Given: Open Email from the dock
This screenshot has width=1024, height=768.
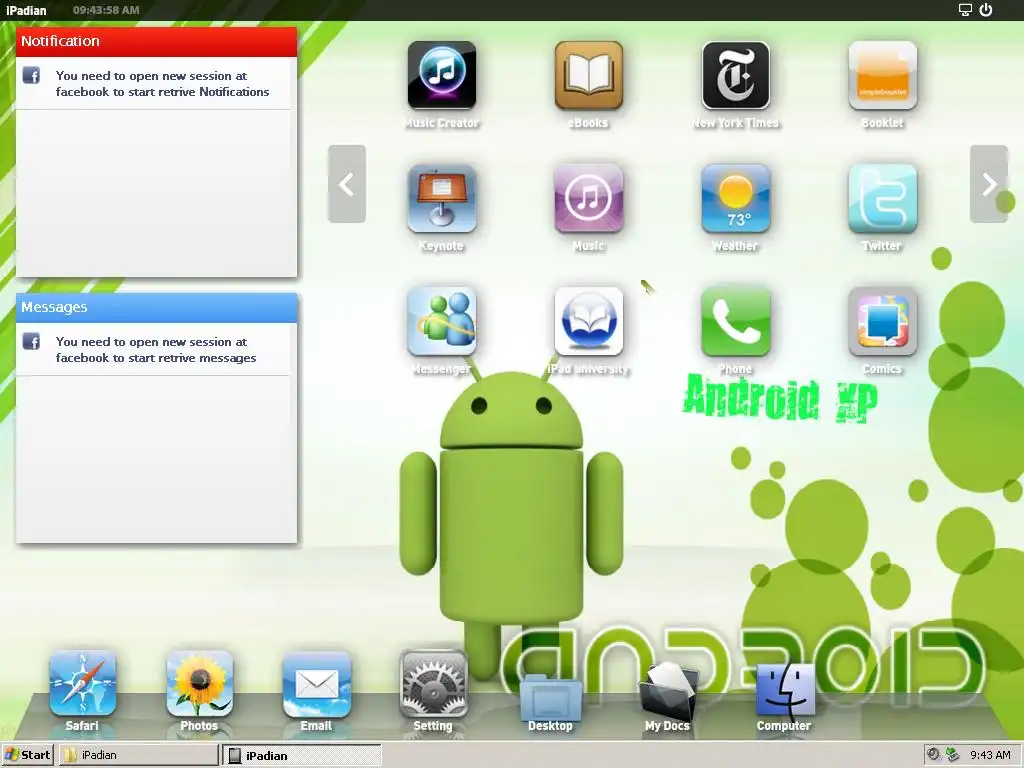Looking at the screenshot, I should coord(316,684).
